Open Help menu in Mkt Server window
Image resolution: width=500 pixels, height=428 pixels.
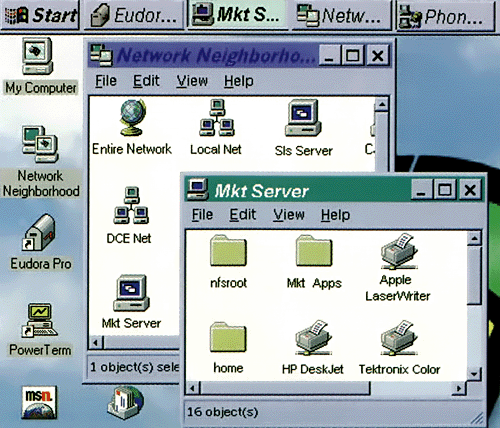[x=335, y=215]
